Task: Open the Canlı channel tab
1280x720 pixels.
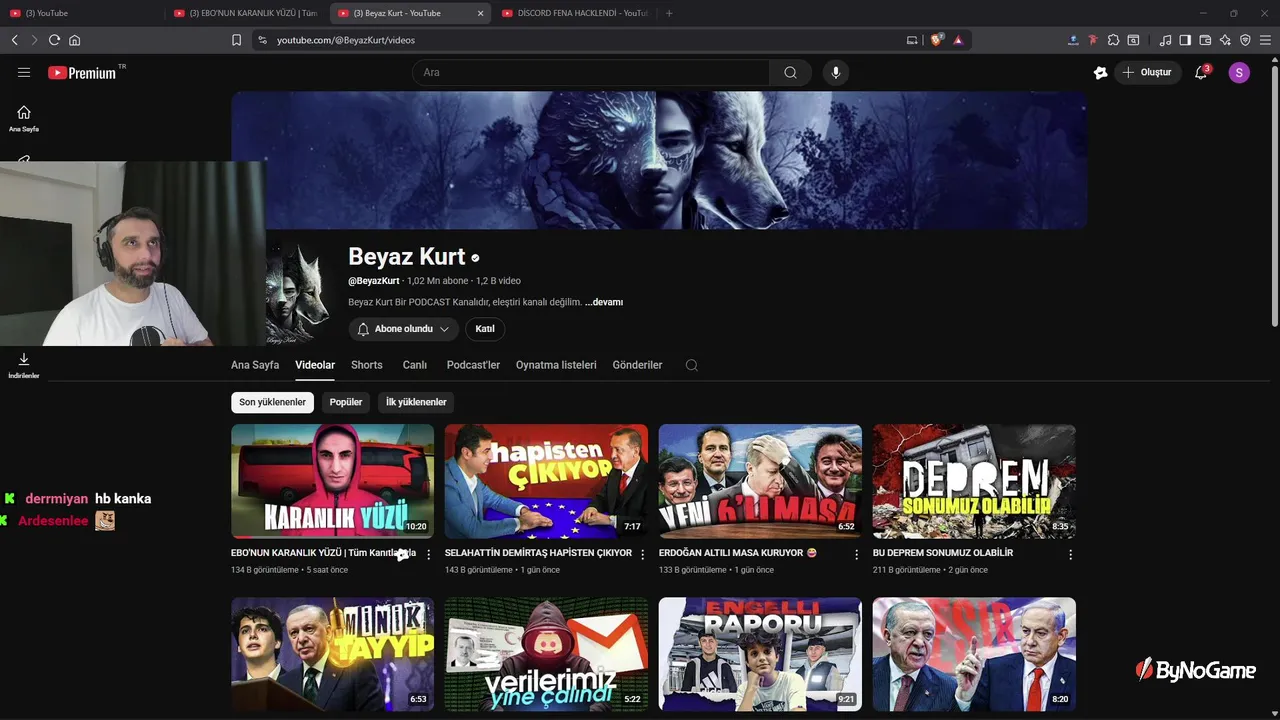Action: click(x=415, y=365)
